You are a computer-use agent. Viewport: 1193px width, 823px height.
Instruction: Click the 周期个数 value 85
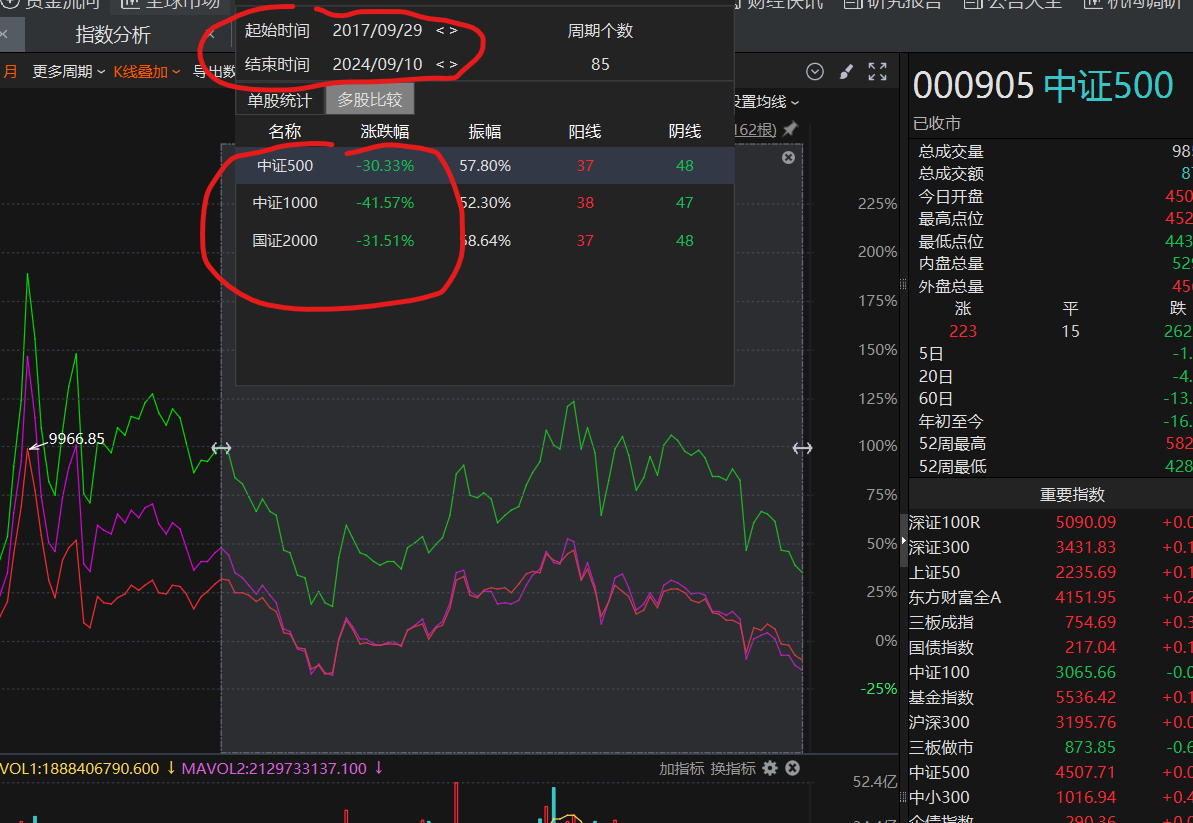tap(600, 64)
